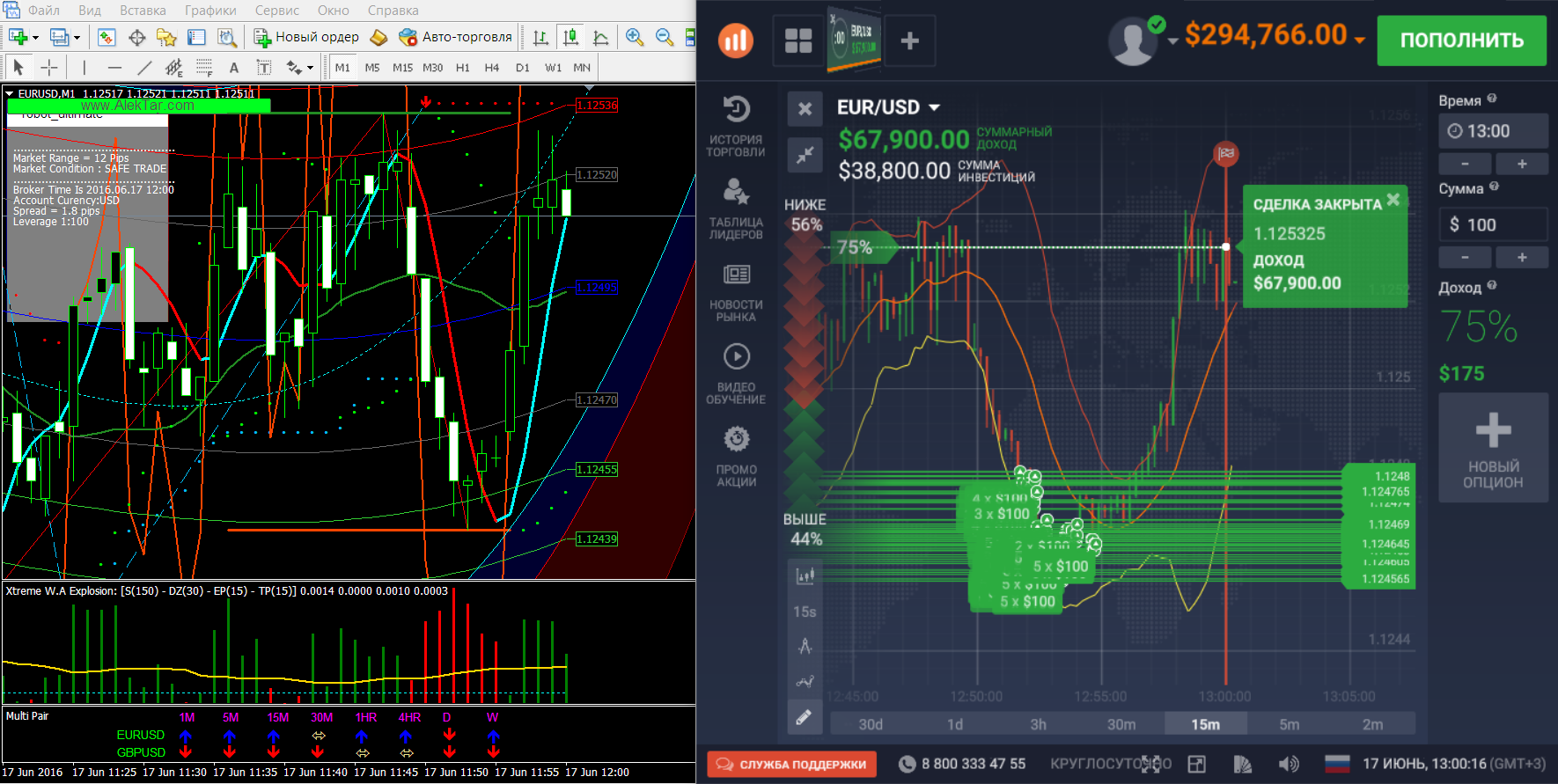The image size is (1558, 784).
Task: Open the chart type candlestick icon above 15s
Action: pos(805,576)
